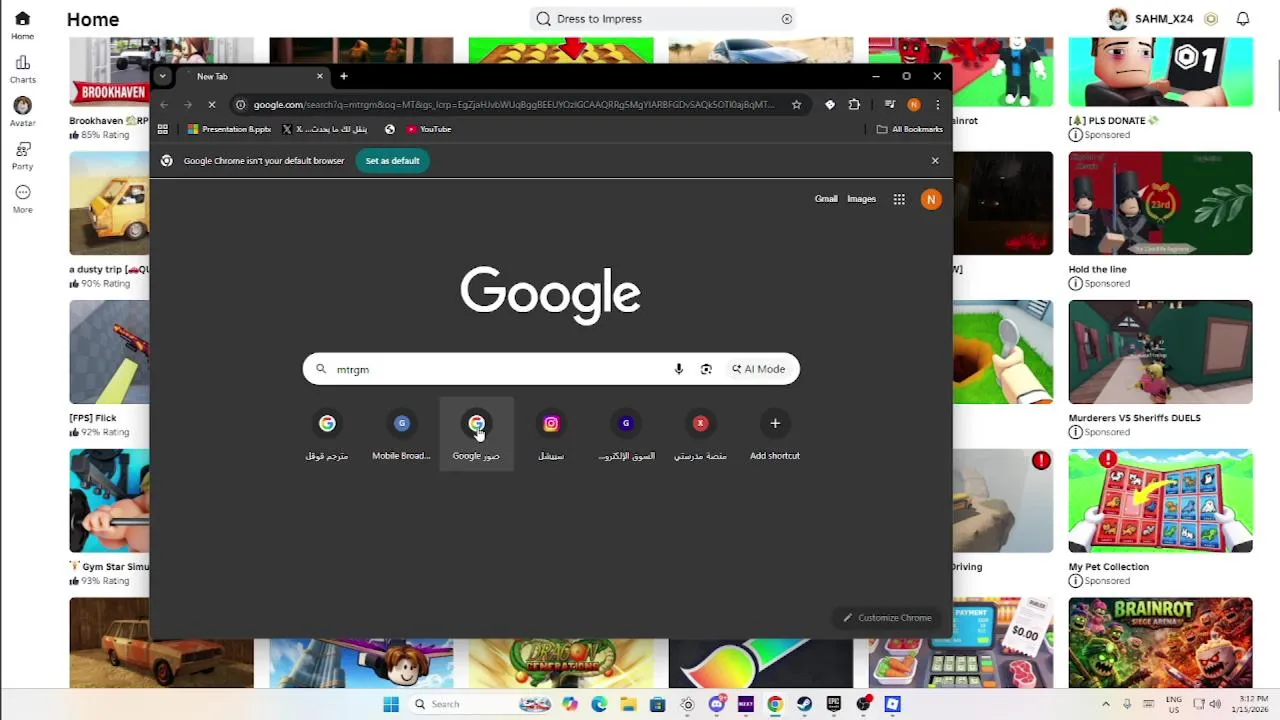Open Chrome profile N in toolbar
The image size is (1280, 720).
913,104
